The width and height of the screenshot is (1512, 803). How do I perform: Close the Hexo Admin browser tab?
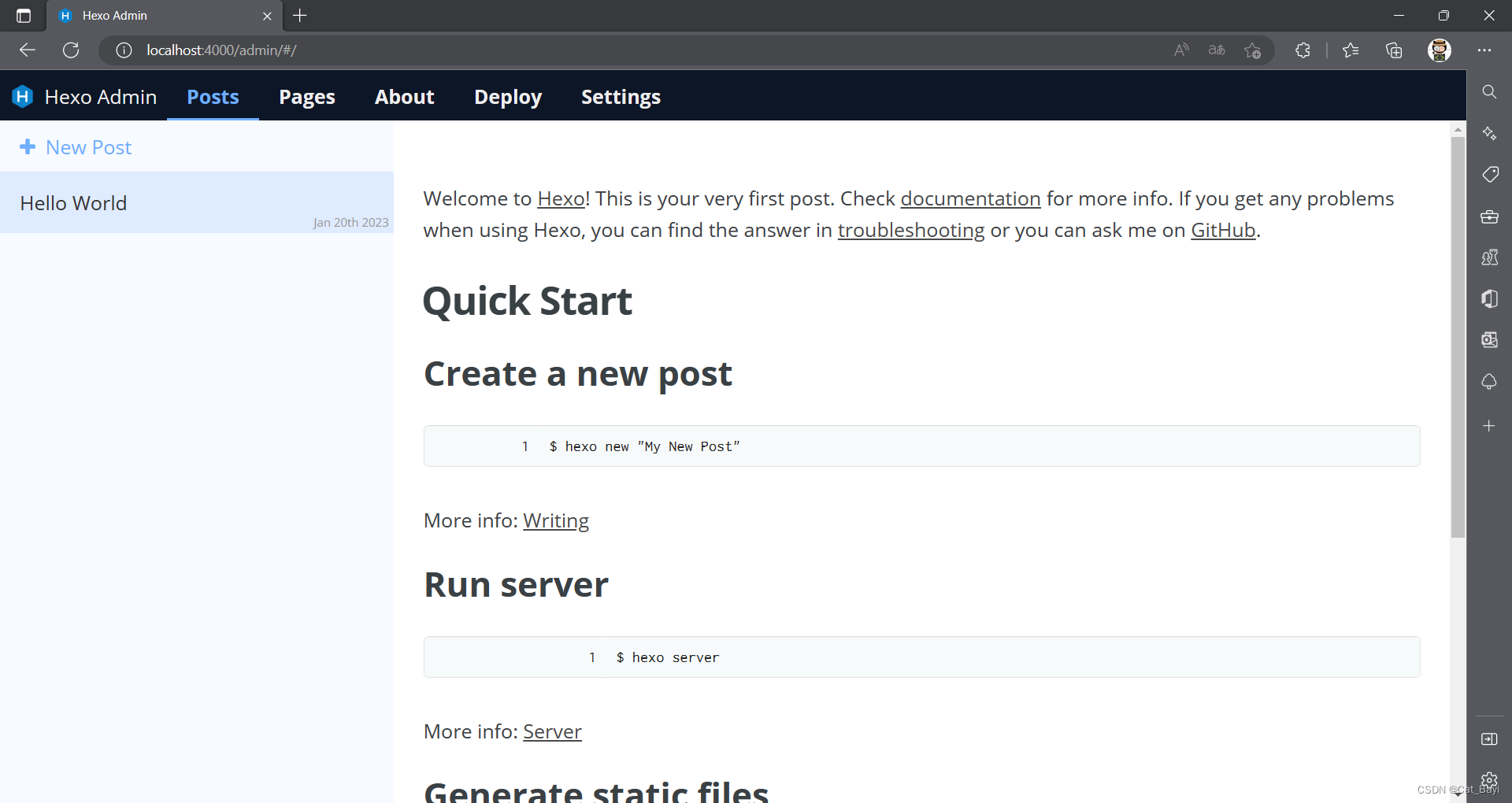tap(267, 16)
